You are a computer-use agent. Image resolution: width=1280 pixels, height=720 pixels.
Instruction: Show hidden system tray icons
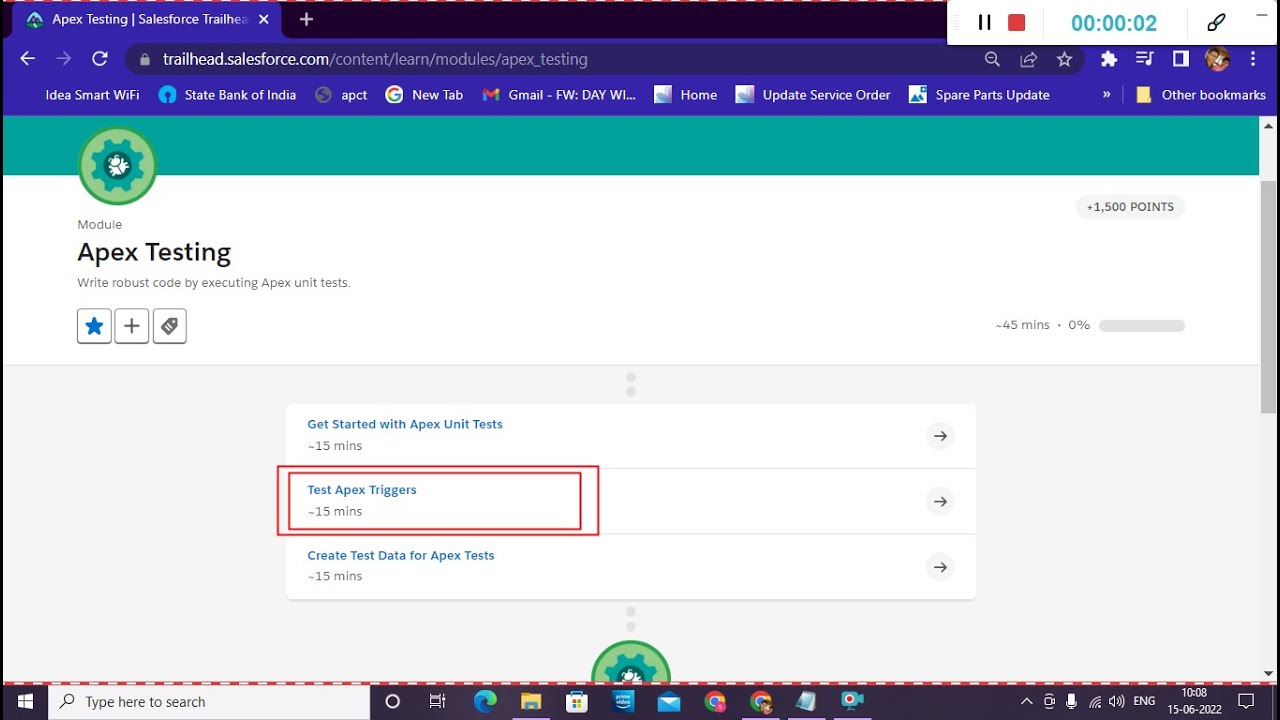1026,702
